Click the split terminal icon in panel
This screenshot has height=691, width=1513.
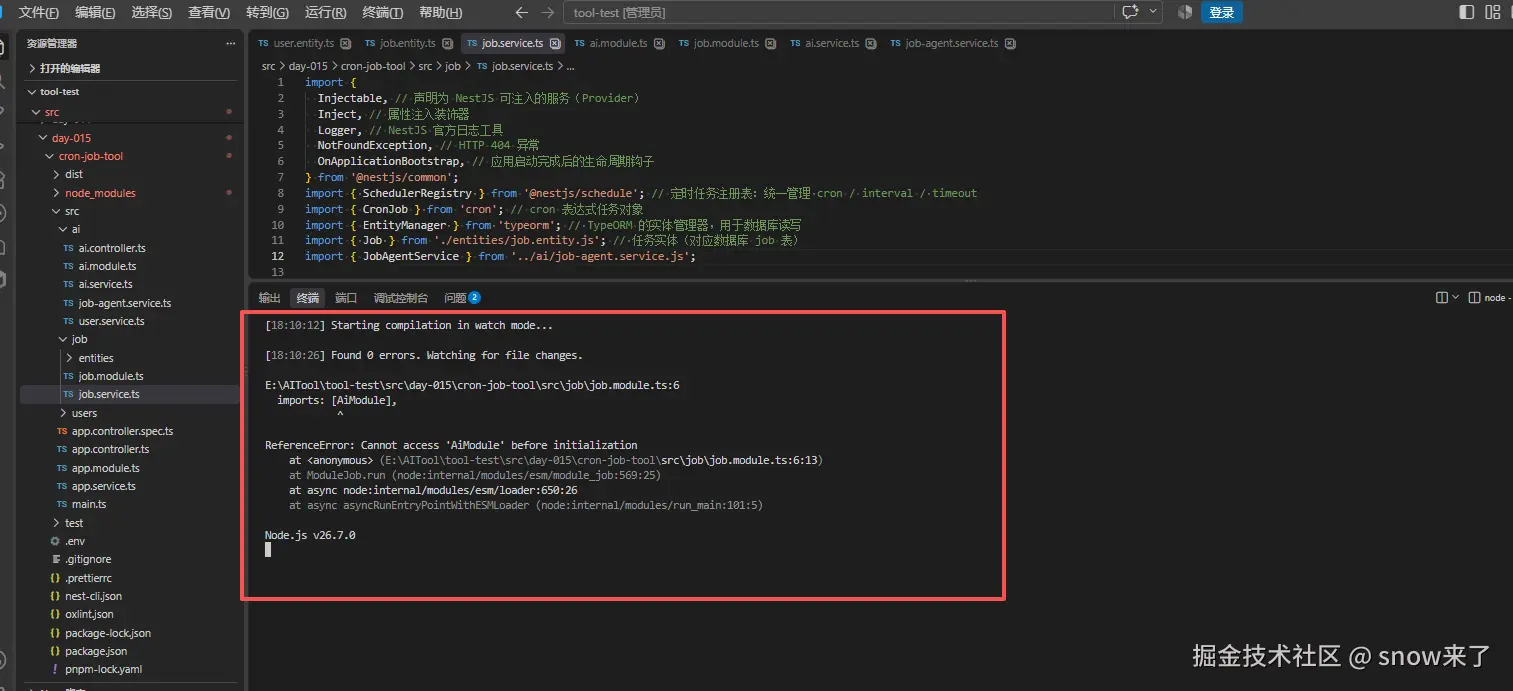[x=1442, y=298]
